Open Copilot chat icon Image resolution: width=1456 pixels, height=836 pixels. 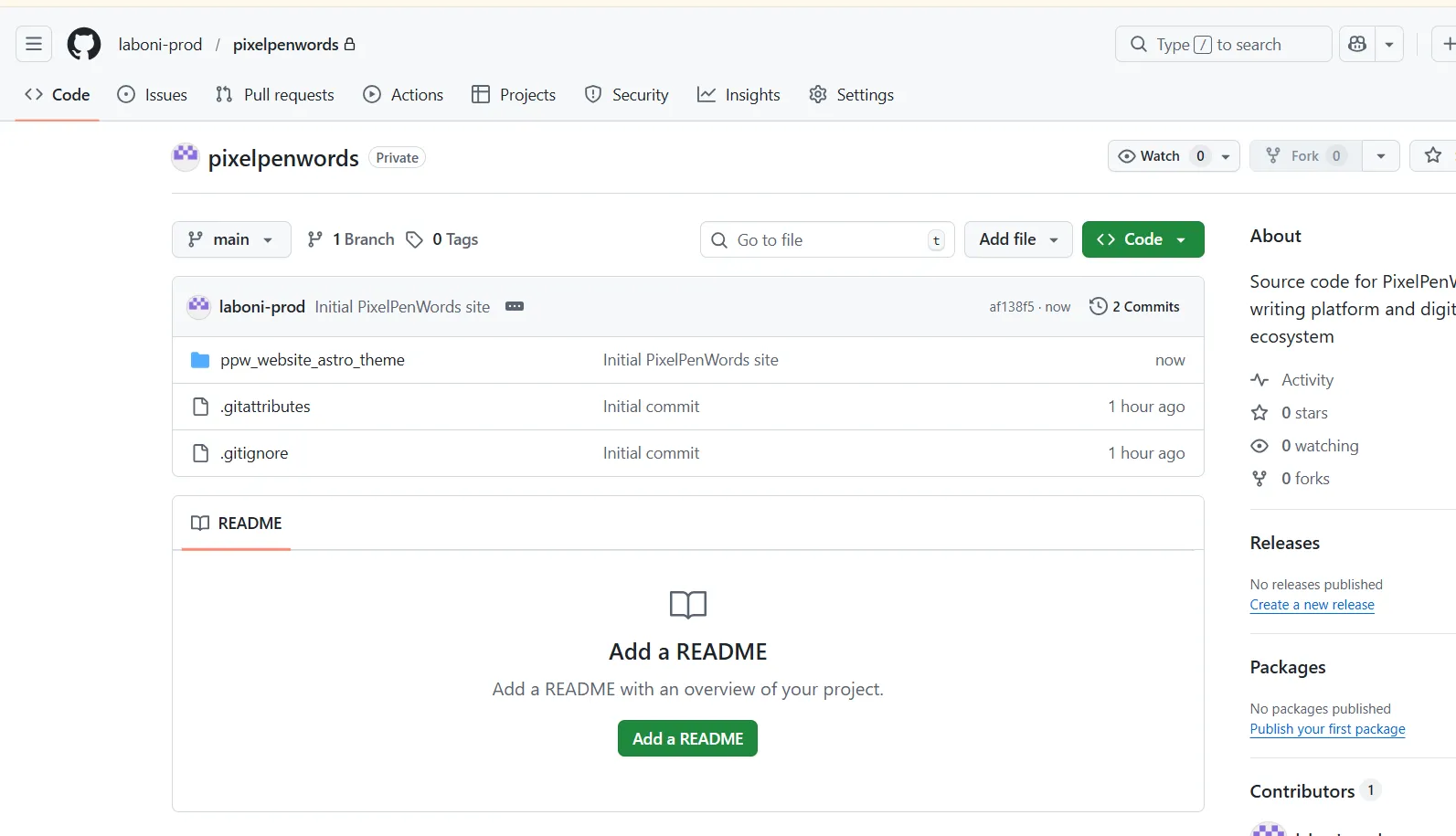(1357, 44)
